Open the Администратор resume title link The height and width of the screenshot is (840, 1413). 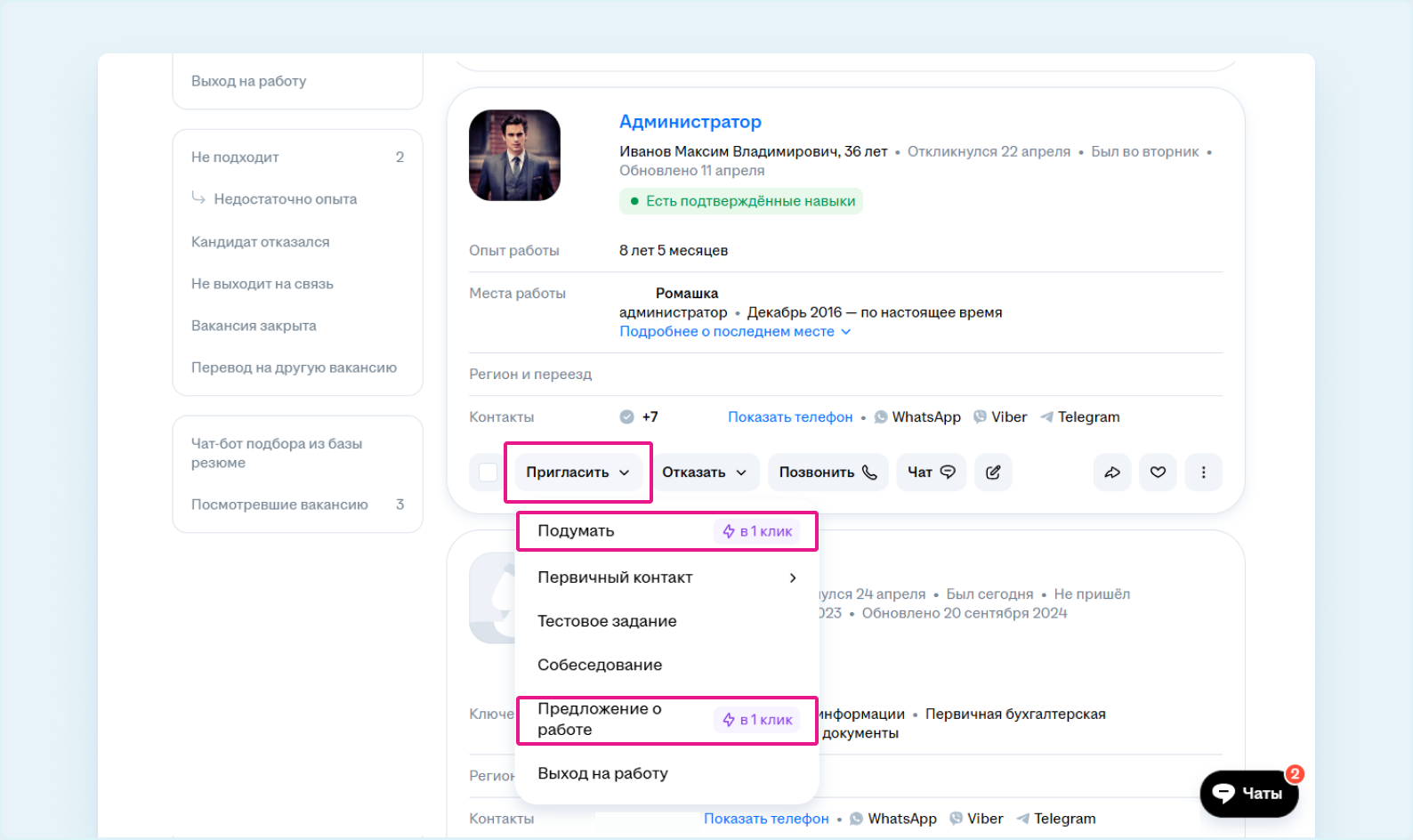pos(690,122)
